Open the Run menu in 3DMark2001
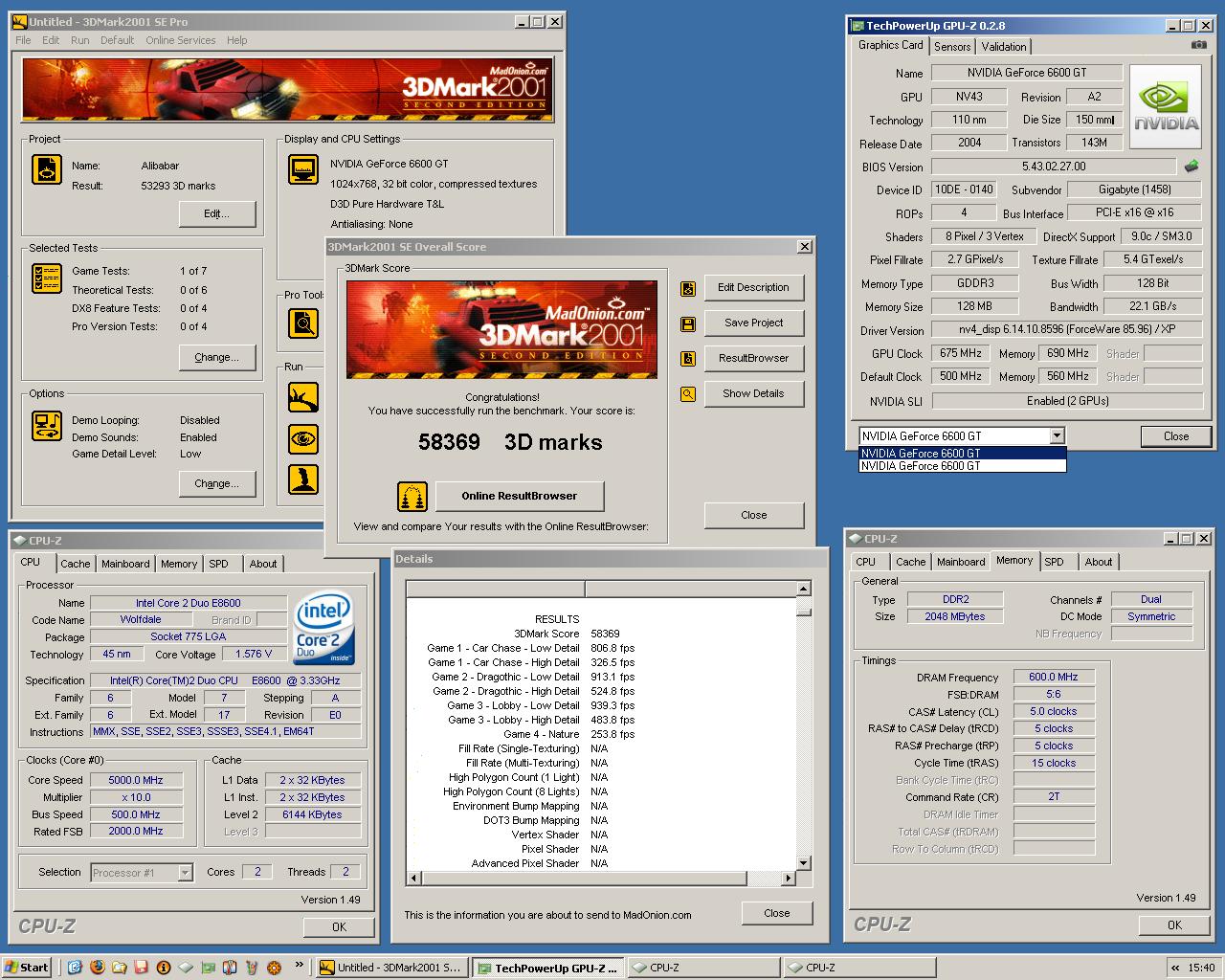Image resolution: width=1225 pixels, height=980 pixels. coord(80,40)
